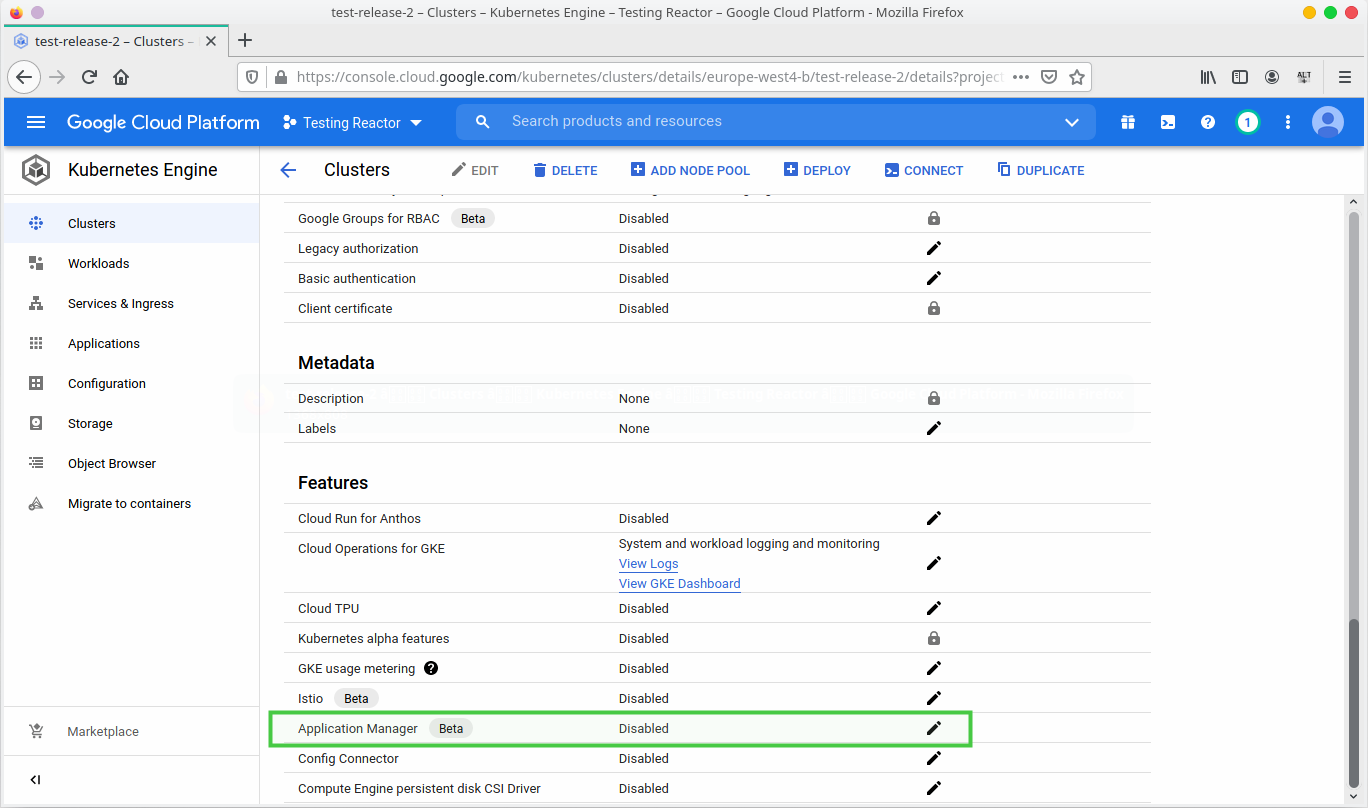Select Configuration in the sidebar
1368x808 pixels.
click(x=131, y=383)
